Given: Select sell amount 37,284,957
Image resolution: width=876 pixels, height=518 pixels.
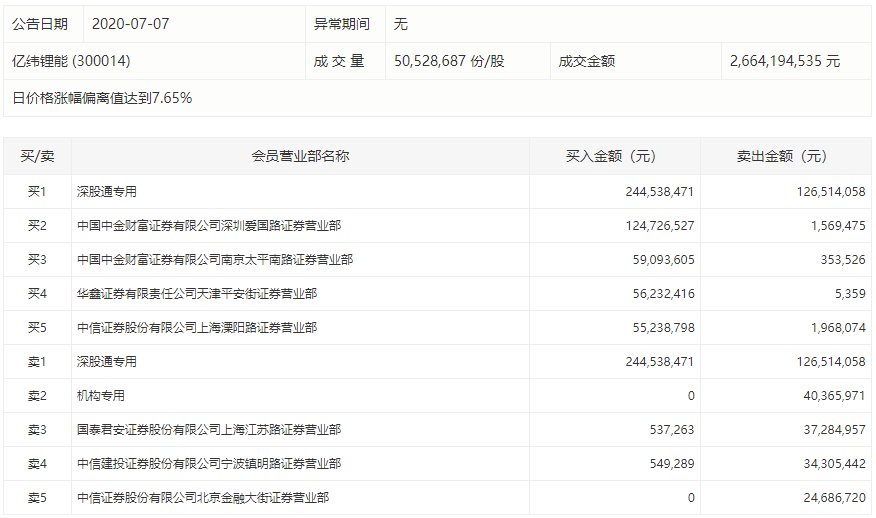Looking at the screenshot, I should (834, 430).
